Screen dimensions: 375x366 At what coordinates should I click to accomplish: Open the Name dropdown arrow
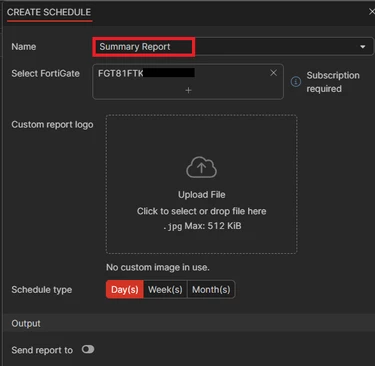[x=363, y=47]
